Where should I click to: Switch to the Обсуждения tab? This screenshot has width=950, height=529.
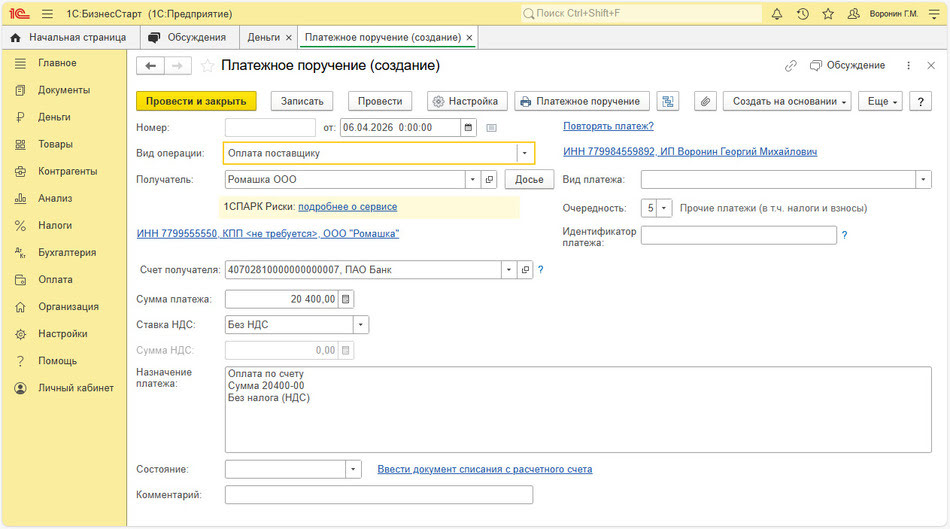[189, 37]
